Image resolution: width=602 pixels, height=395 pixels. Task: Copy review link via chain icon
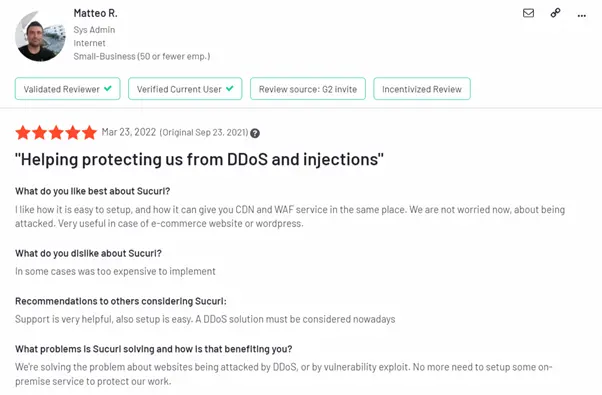[x=555, y=13]
